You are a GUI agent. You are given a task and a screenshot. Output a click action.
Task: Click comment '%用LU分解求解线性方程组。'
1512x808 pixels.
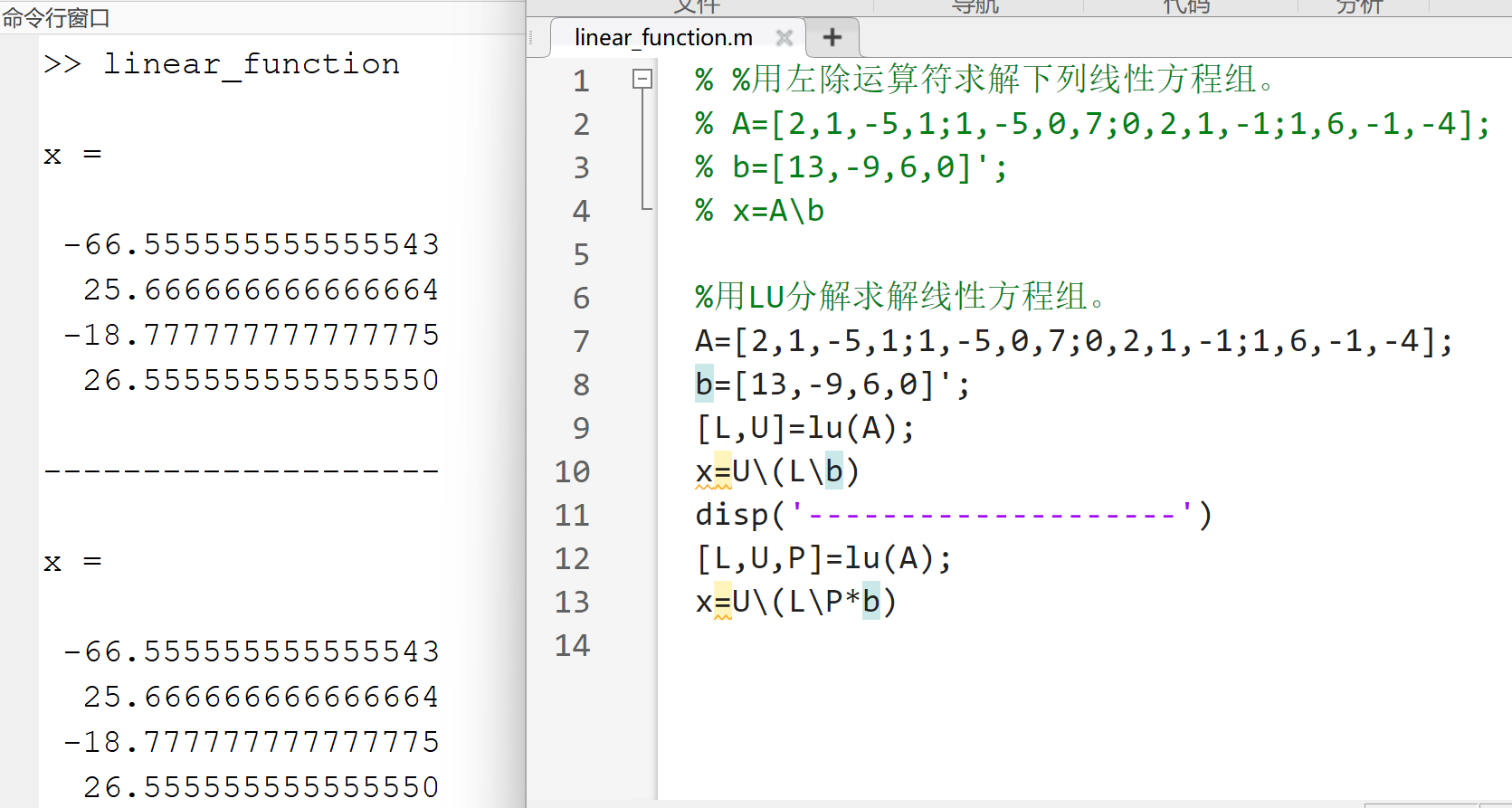(900, 297)
